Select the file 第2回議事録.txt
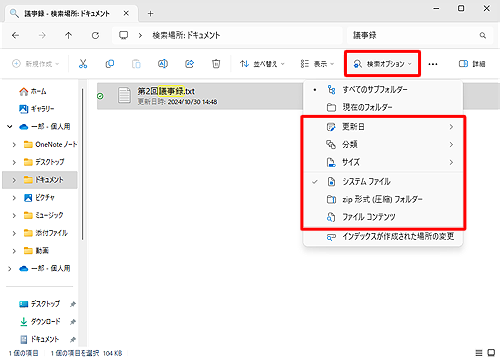500x360 pixels. (x=200, y=96)
